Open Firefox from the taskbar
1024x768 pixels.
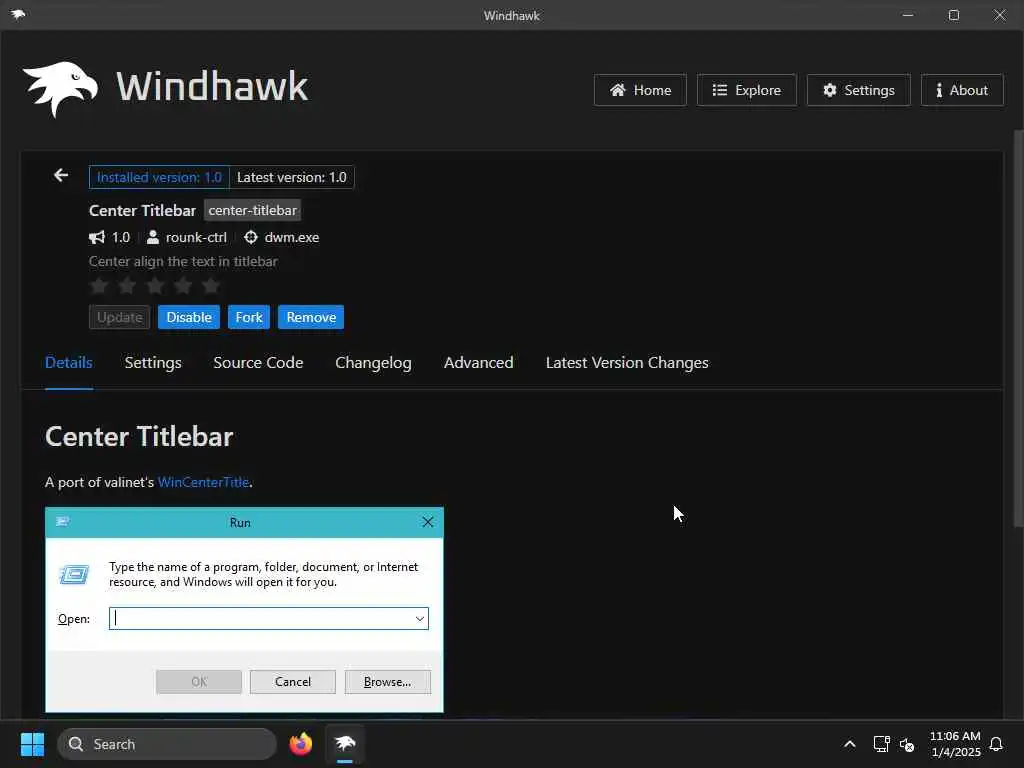click(x=301, y=744)
